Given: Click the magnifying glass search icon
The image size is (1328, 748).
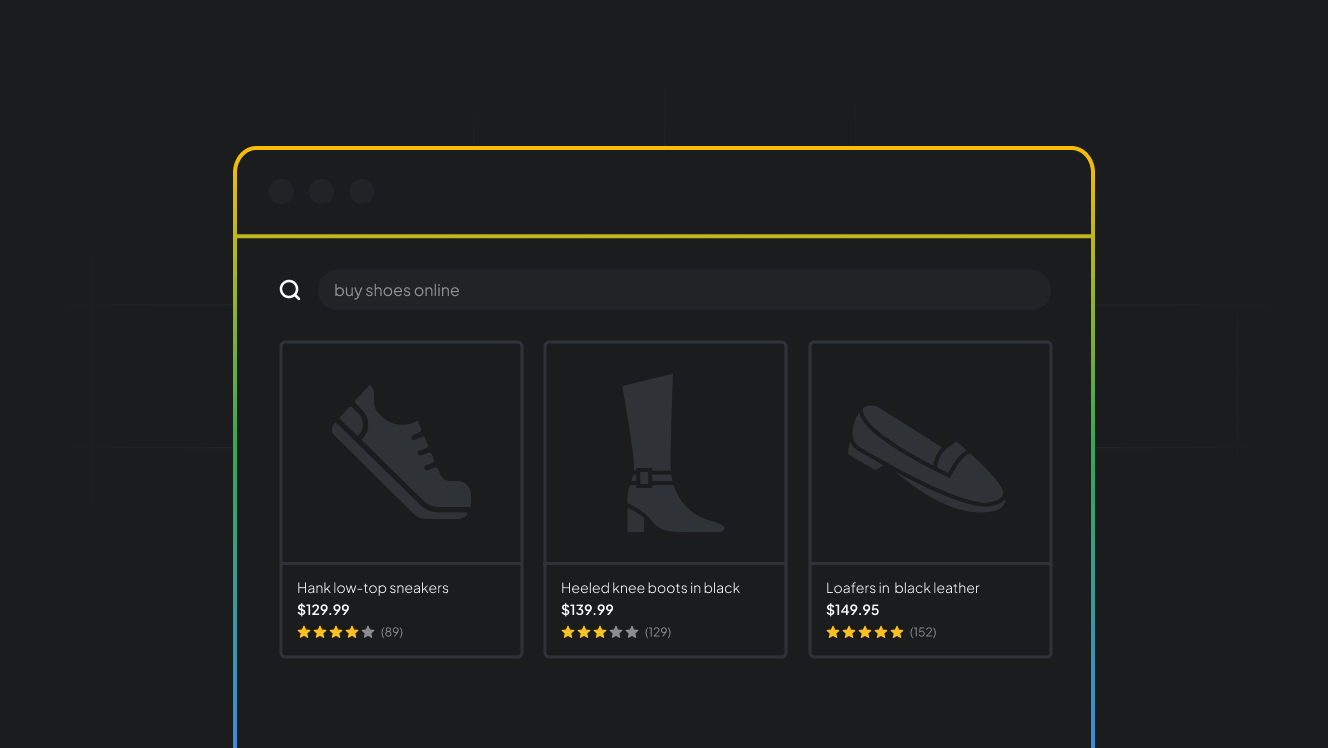Looking at the screenshot, I should click(290, 289).
